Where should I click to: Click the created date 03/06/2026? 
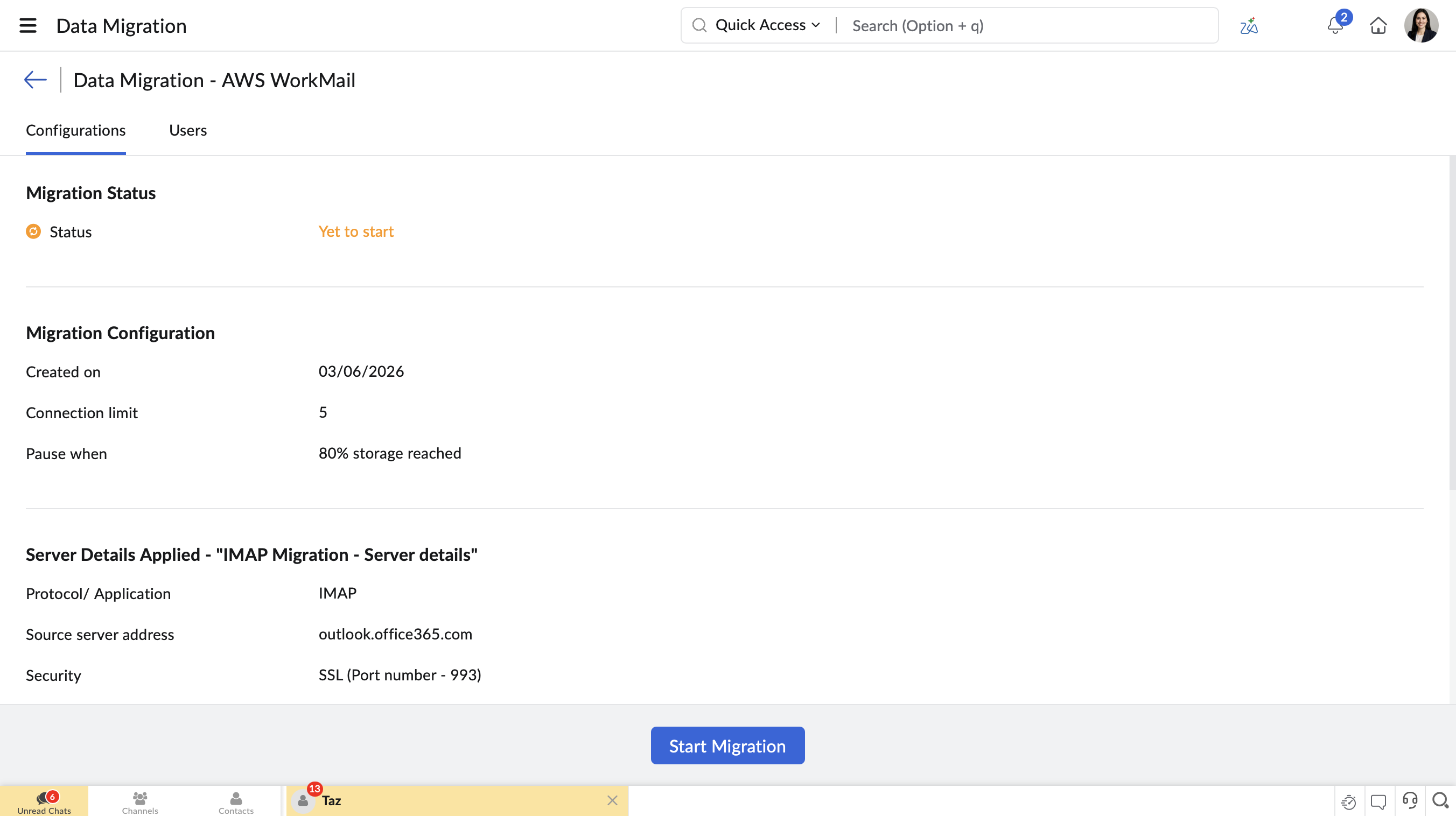coord(361,371)
